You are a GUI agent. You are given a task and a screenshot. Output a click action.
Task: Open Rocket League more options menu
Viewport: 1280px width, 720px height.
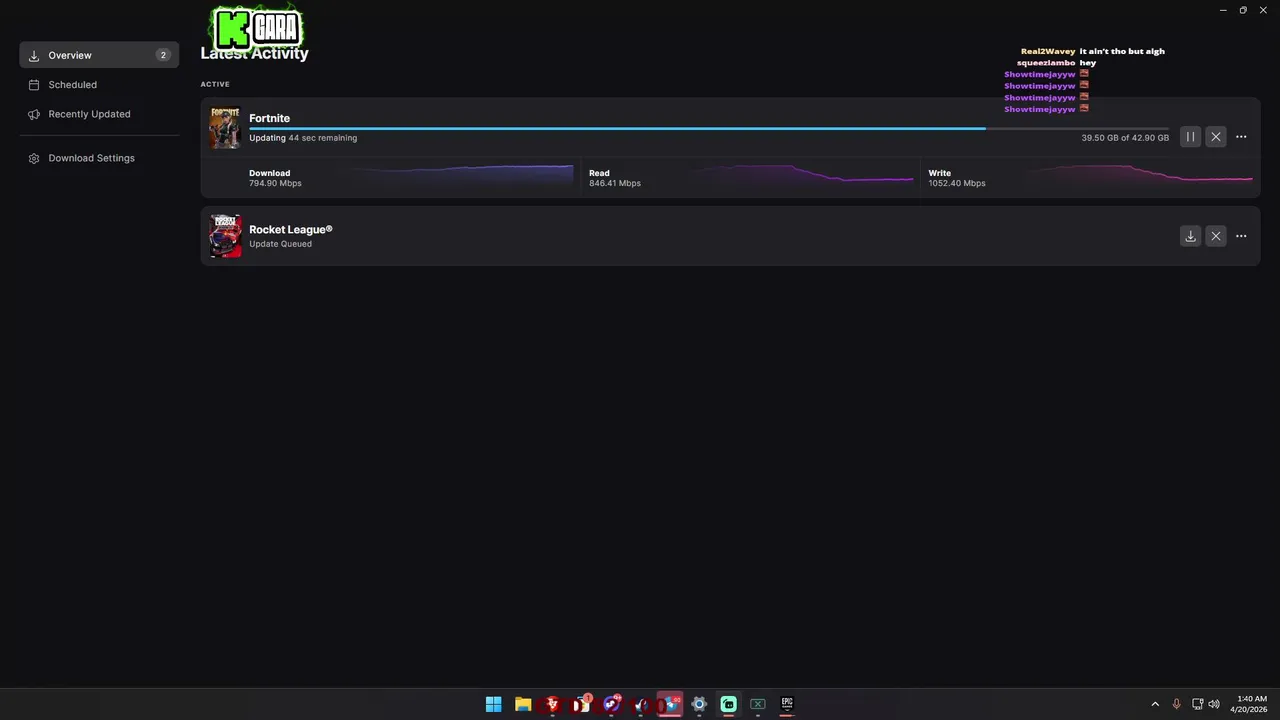(1241, 236)
